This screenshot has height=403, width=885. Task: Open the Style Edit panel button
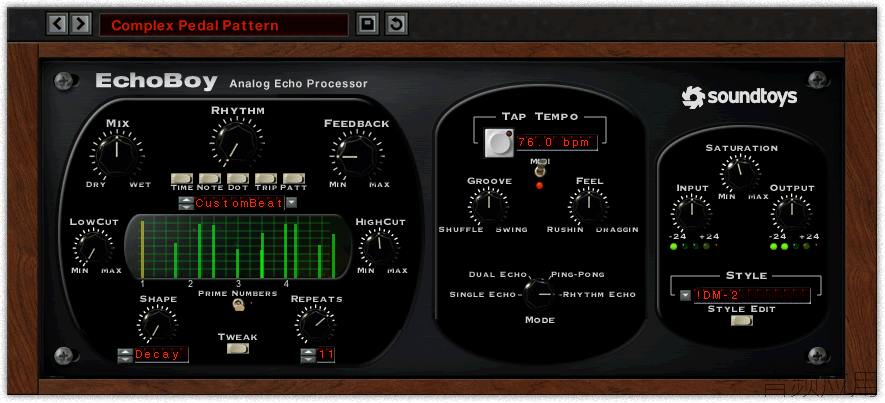tap(742, 320)
